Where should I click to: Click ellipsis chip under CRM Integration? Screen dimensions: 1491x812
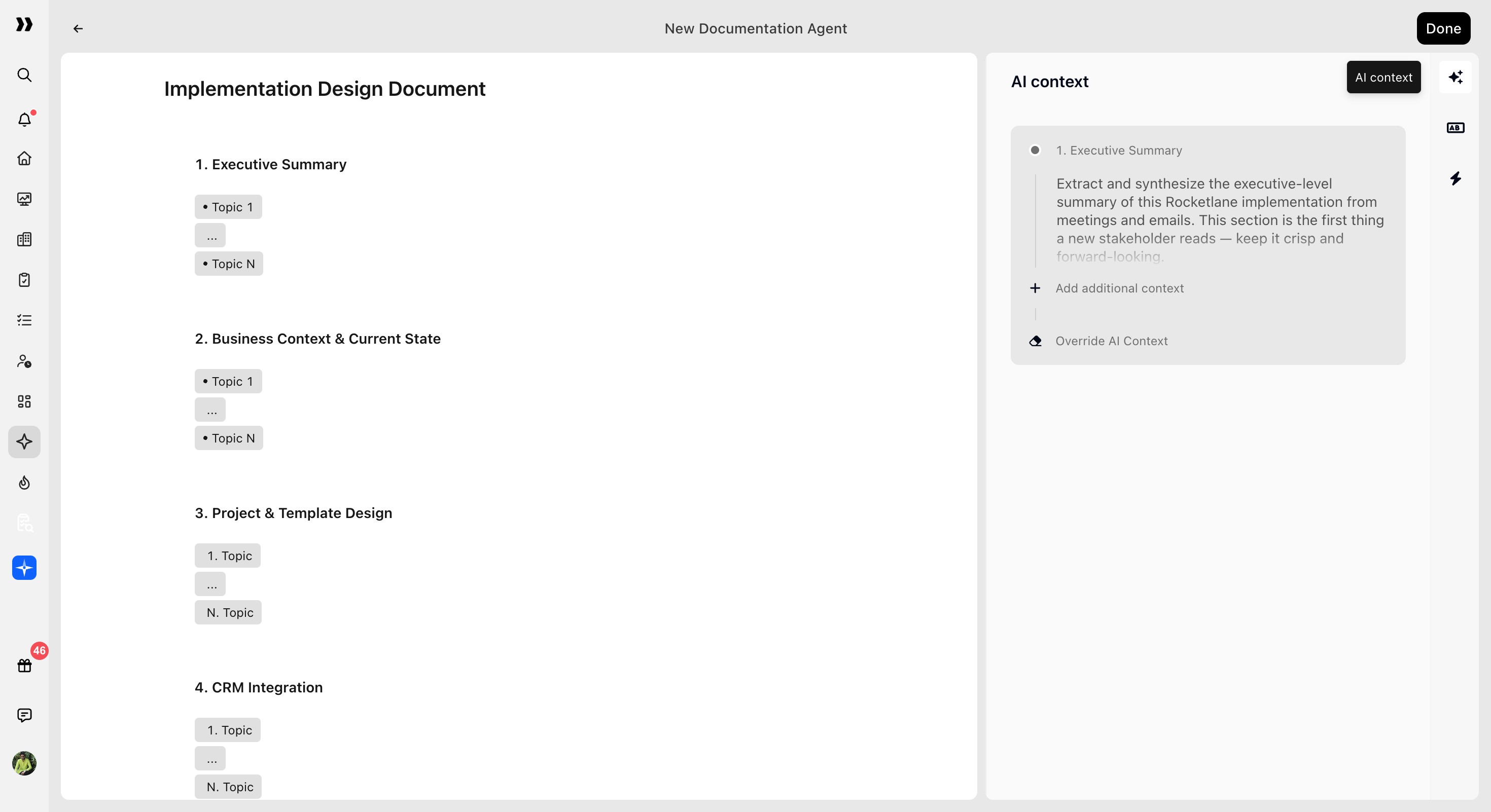click(x=210, y=758)
